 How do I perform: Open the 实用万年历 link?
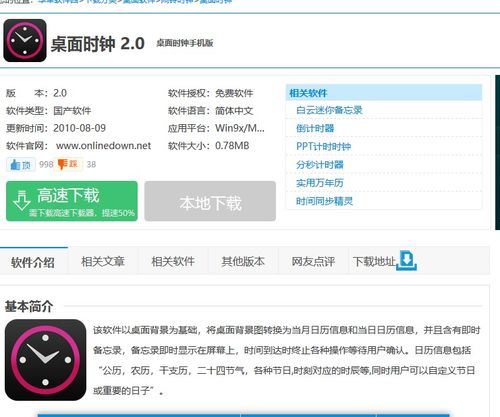(x=320, y=183)
